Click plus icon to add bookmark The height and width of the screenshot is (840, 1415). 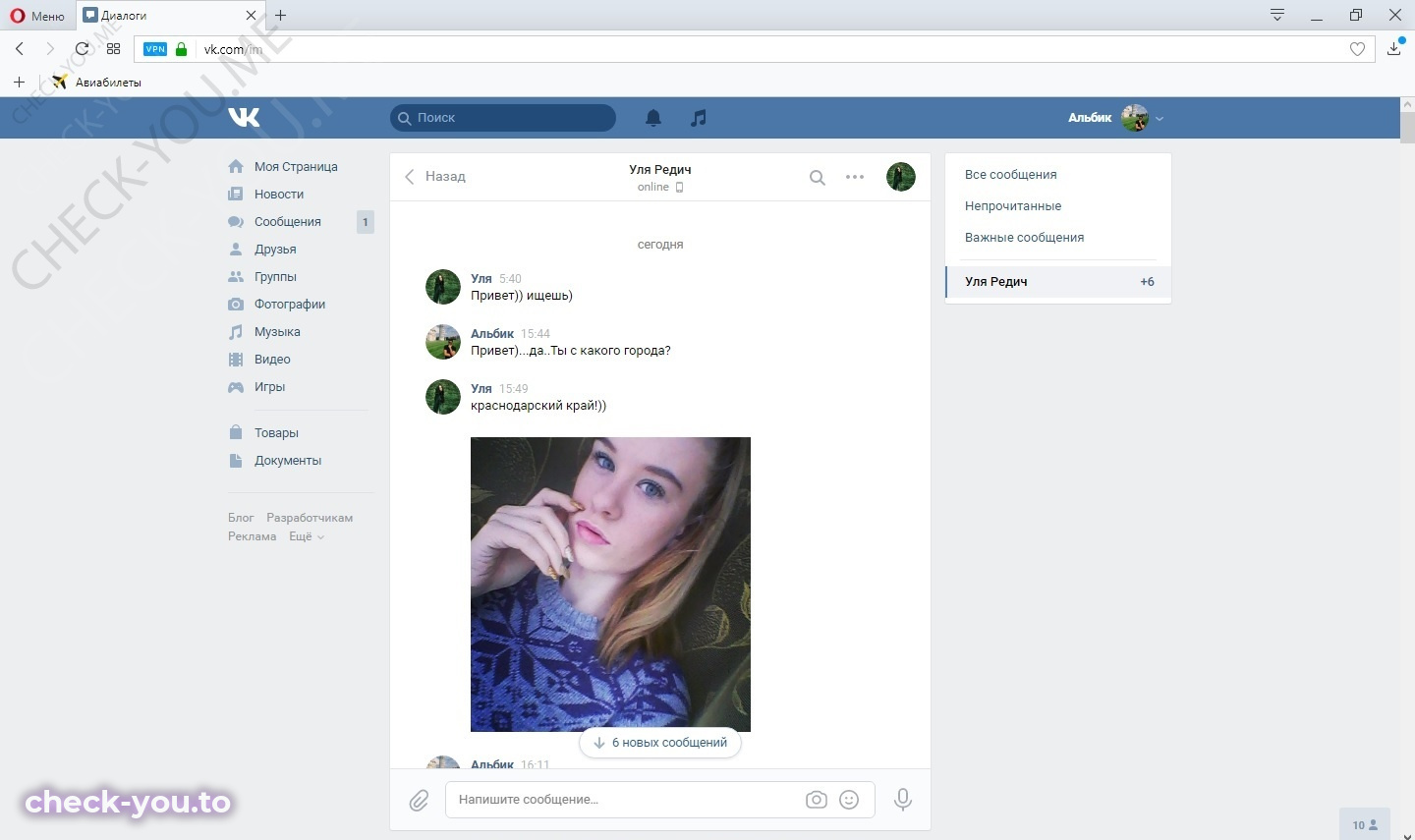click(19, 83)
